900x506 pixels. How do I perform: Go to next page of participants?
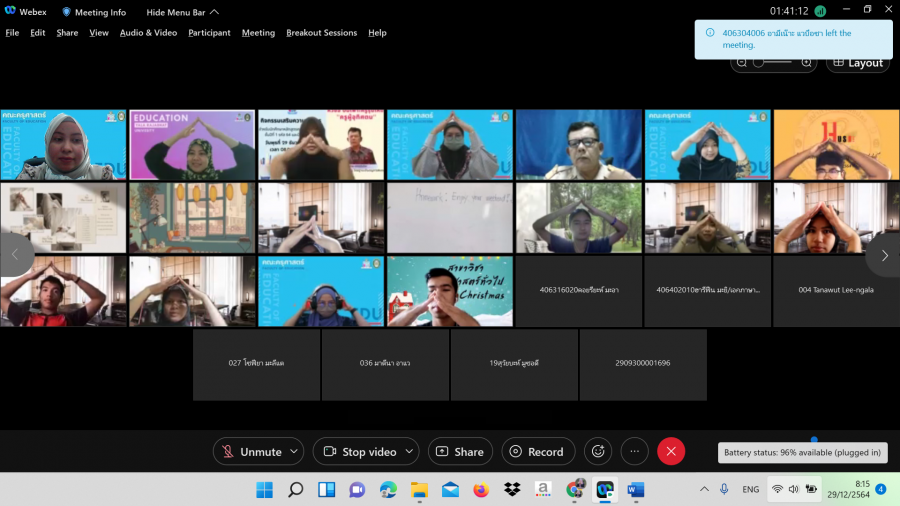tap(883, 255)
